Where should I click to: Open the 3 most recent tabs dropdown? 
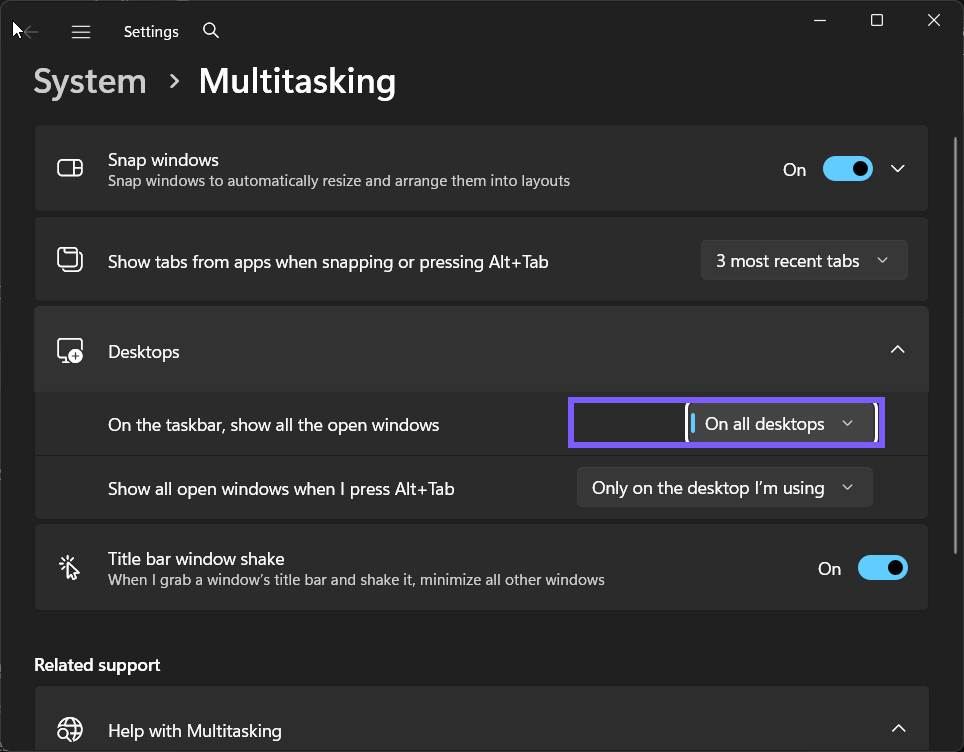click(x=804, y=260)
